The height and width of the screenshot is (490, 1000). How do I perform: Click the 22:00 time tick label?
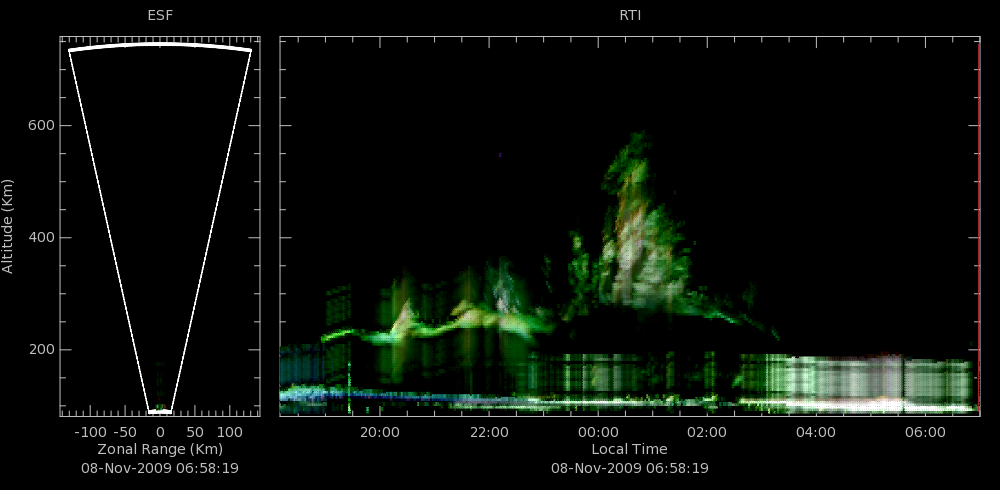point(489,433)
